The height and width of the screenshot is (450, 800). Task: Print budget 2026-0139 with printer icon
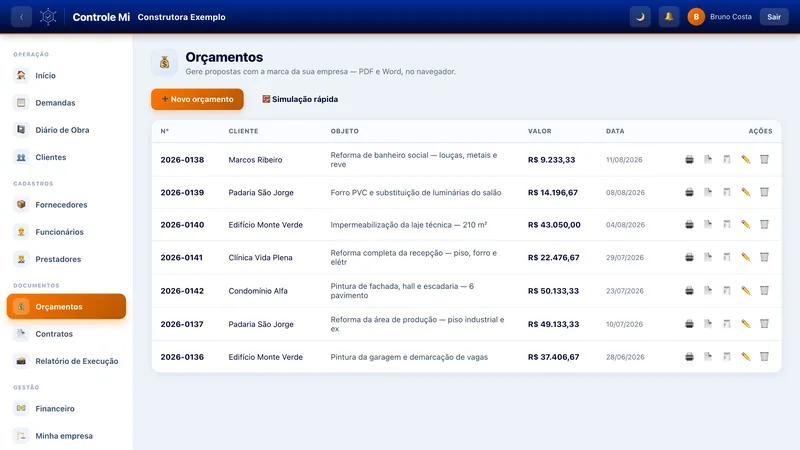(x=689, y=192)
